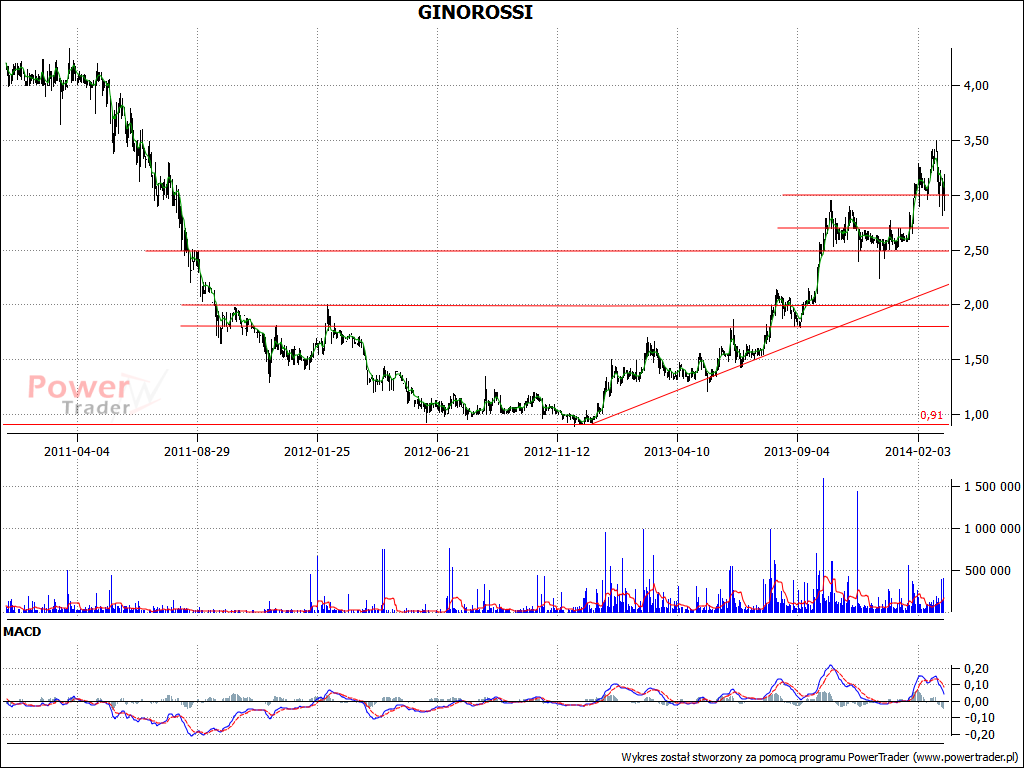
Task: Click the 1 500 000 volume axis label
Action: tap(992, 487)
